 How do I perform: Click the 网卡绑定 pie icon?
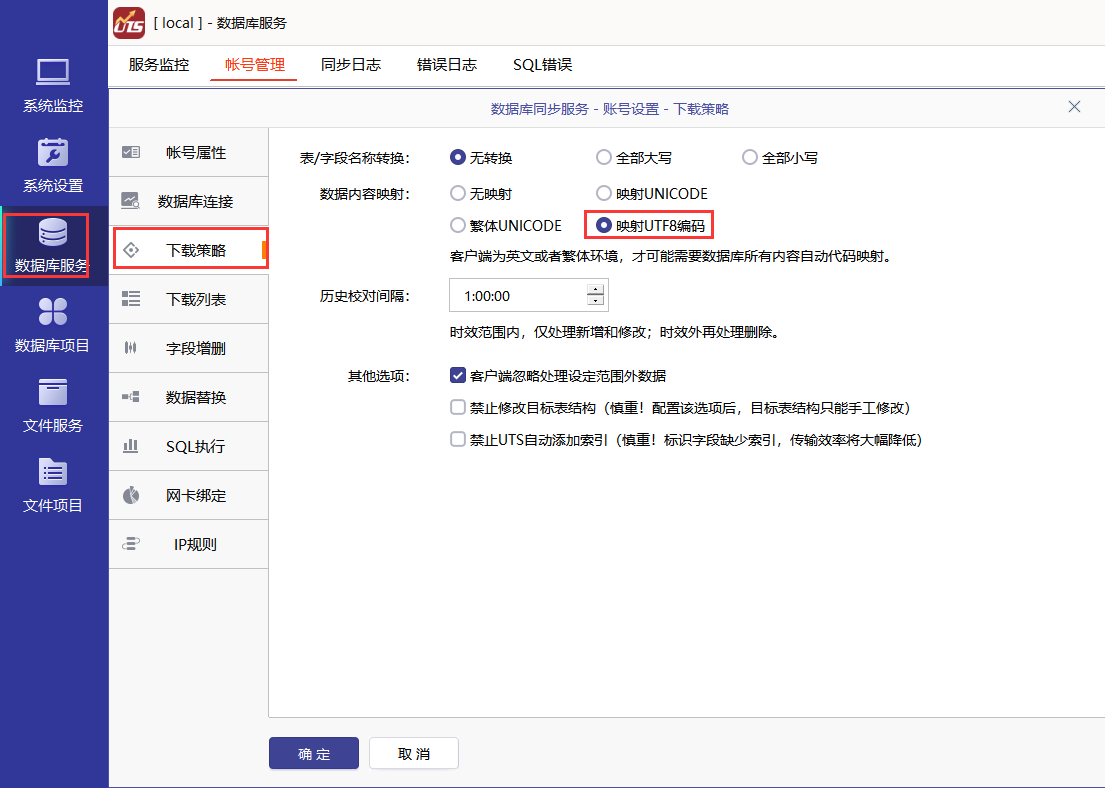(x=130, y=495)
